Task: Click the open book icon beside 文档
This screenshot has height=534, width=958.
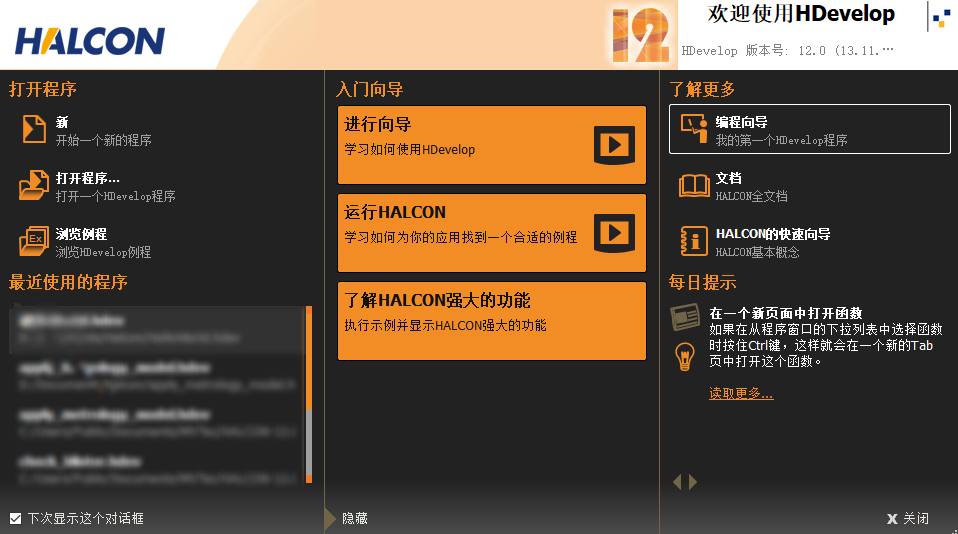Action: click(694, 186)
